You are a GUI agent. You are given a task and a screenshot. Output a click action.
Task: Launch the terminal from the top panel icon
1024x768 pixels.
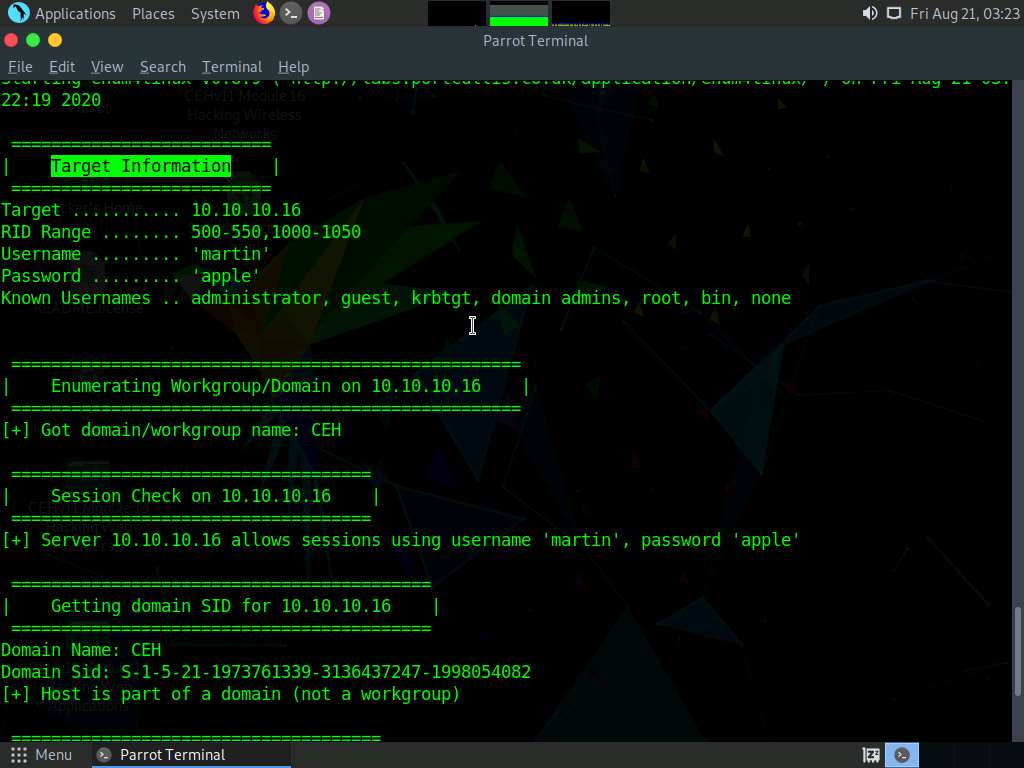click(x=291, y=13)
